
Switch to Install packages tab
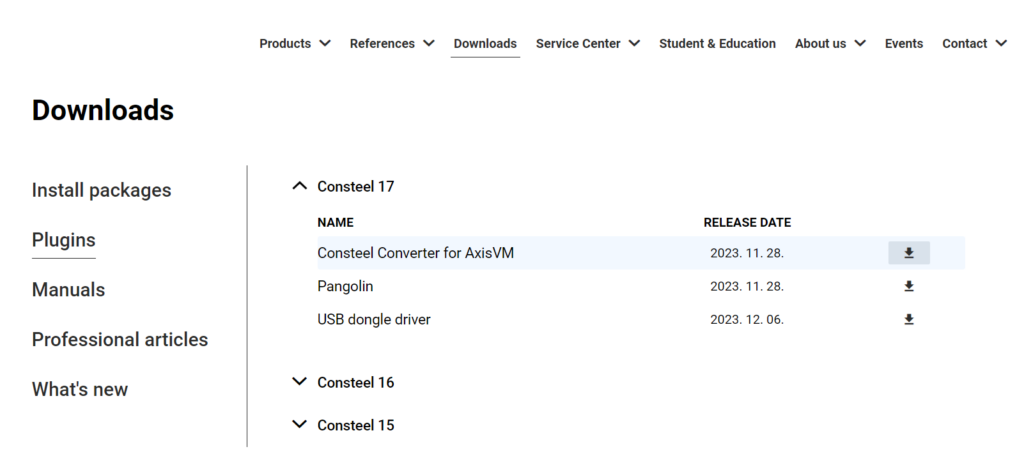101,190
